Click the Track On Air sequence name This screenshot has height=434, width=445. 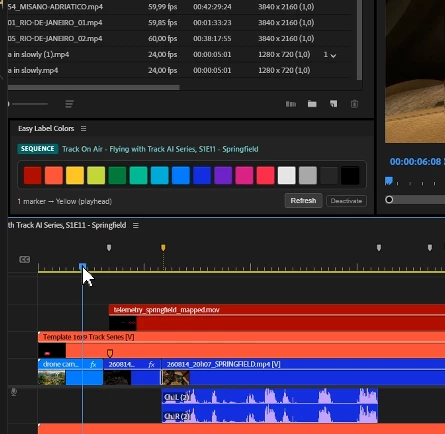[160, 149]
